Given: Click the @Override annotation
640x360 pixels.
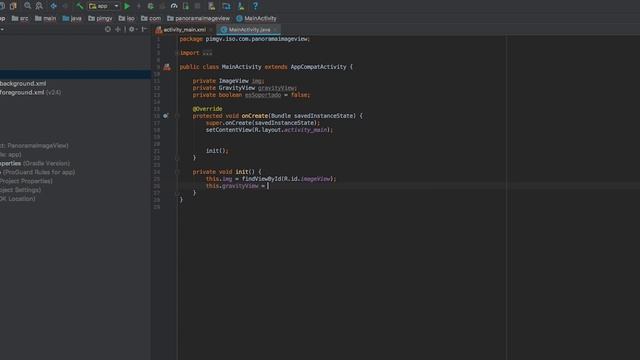Looking at the screenshot, I should click(207, 109).
